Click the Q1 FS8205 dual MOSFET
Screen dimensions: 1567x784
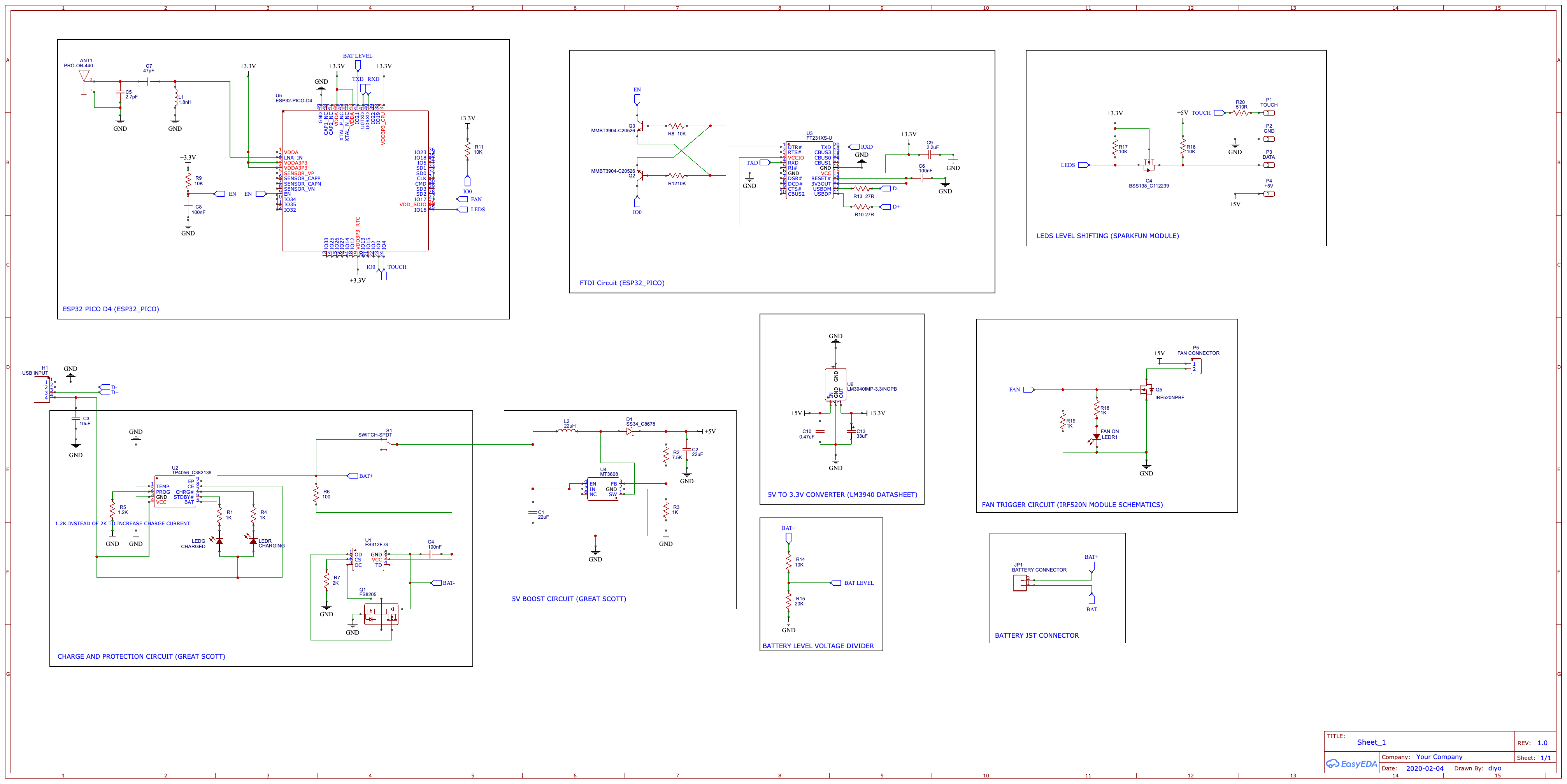point(381,614)
